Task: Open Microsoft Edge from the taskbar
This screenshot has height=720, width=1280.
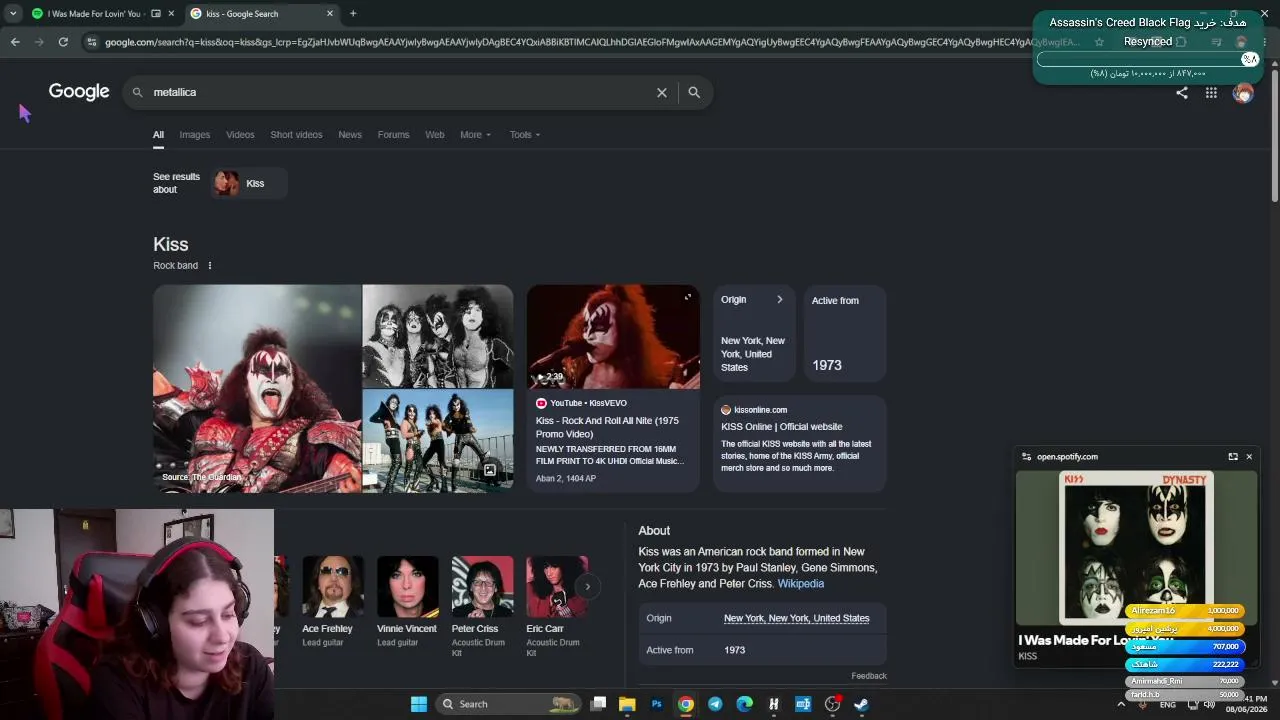Action: 744,704
